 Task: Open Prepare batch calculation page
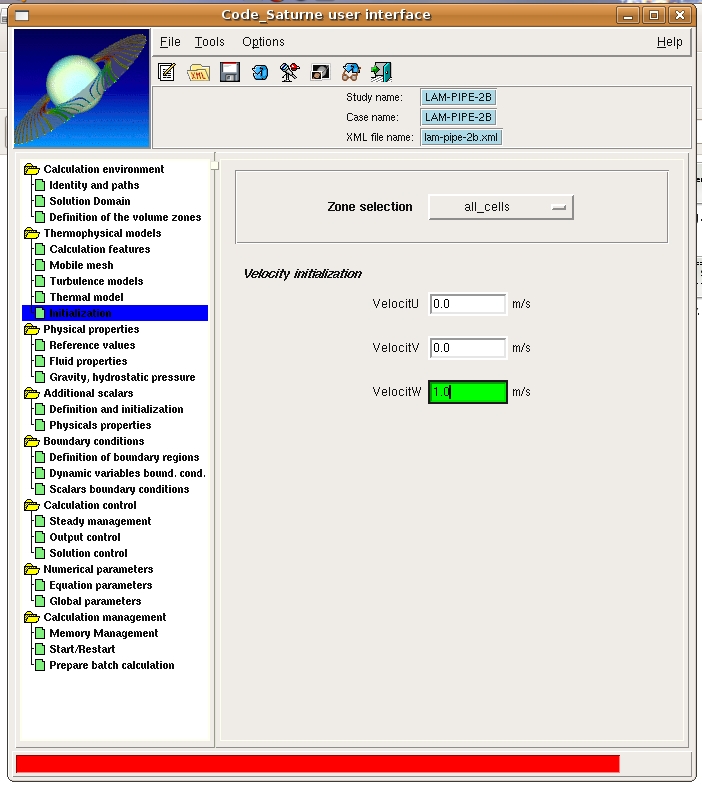click(x=112, y=665)
